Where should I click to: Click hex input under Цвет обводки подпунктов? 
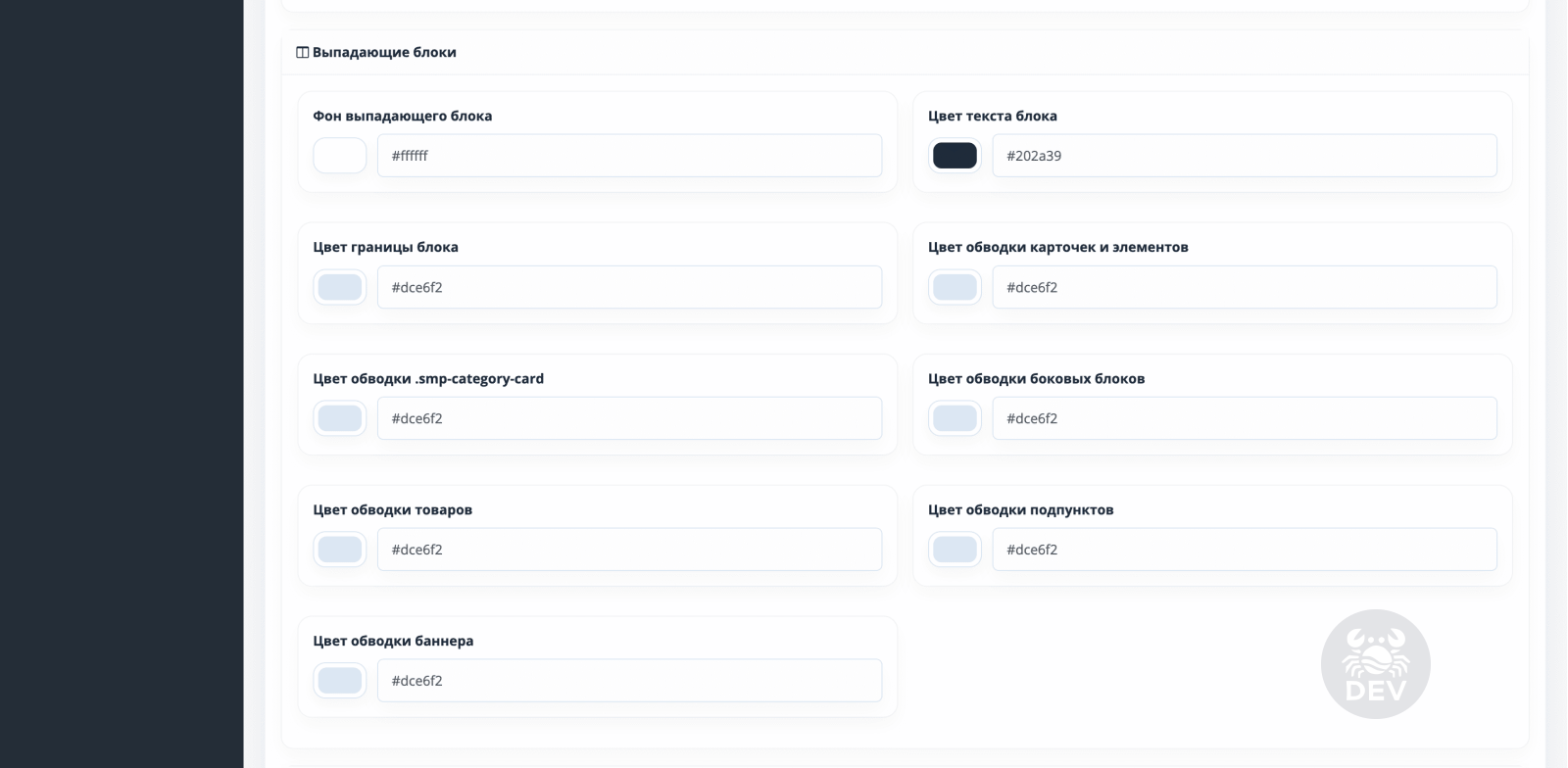pyautogui.click(x=1245, y=550)
